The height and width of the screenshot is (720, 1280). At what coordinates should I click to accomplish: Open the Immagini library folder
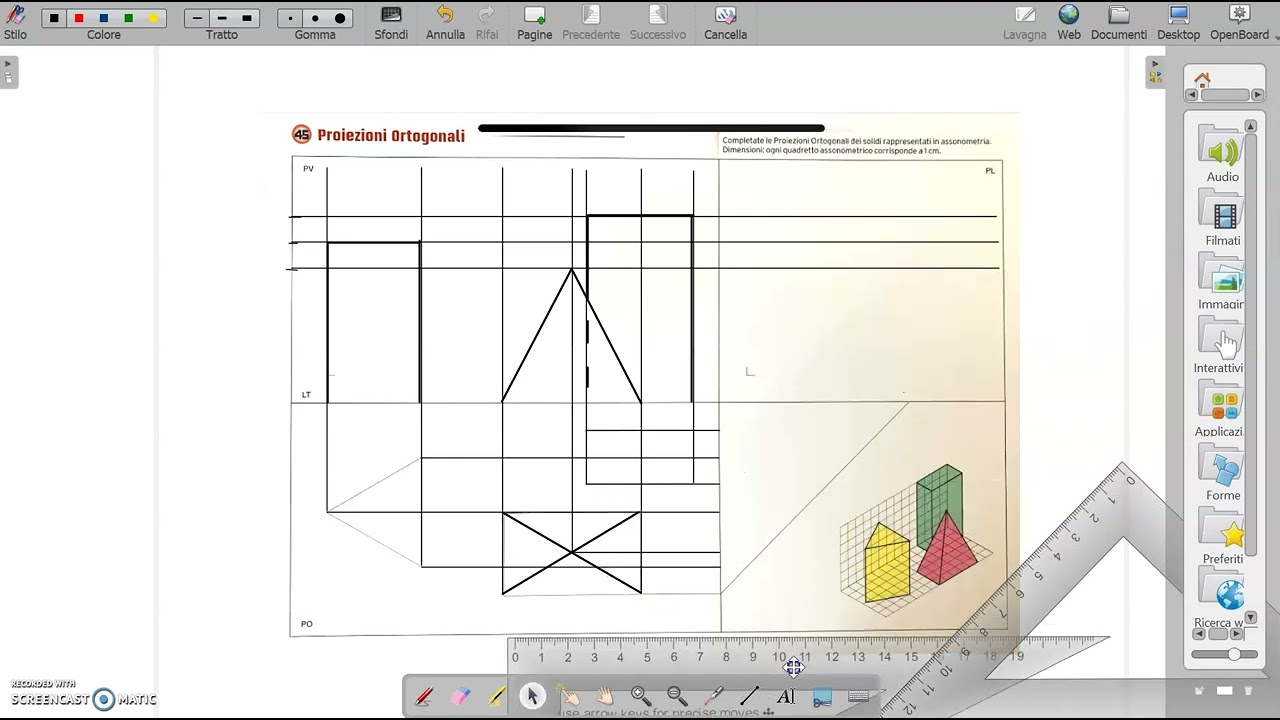[x=1222, y=283]
